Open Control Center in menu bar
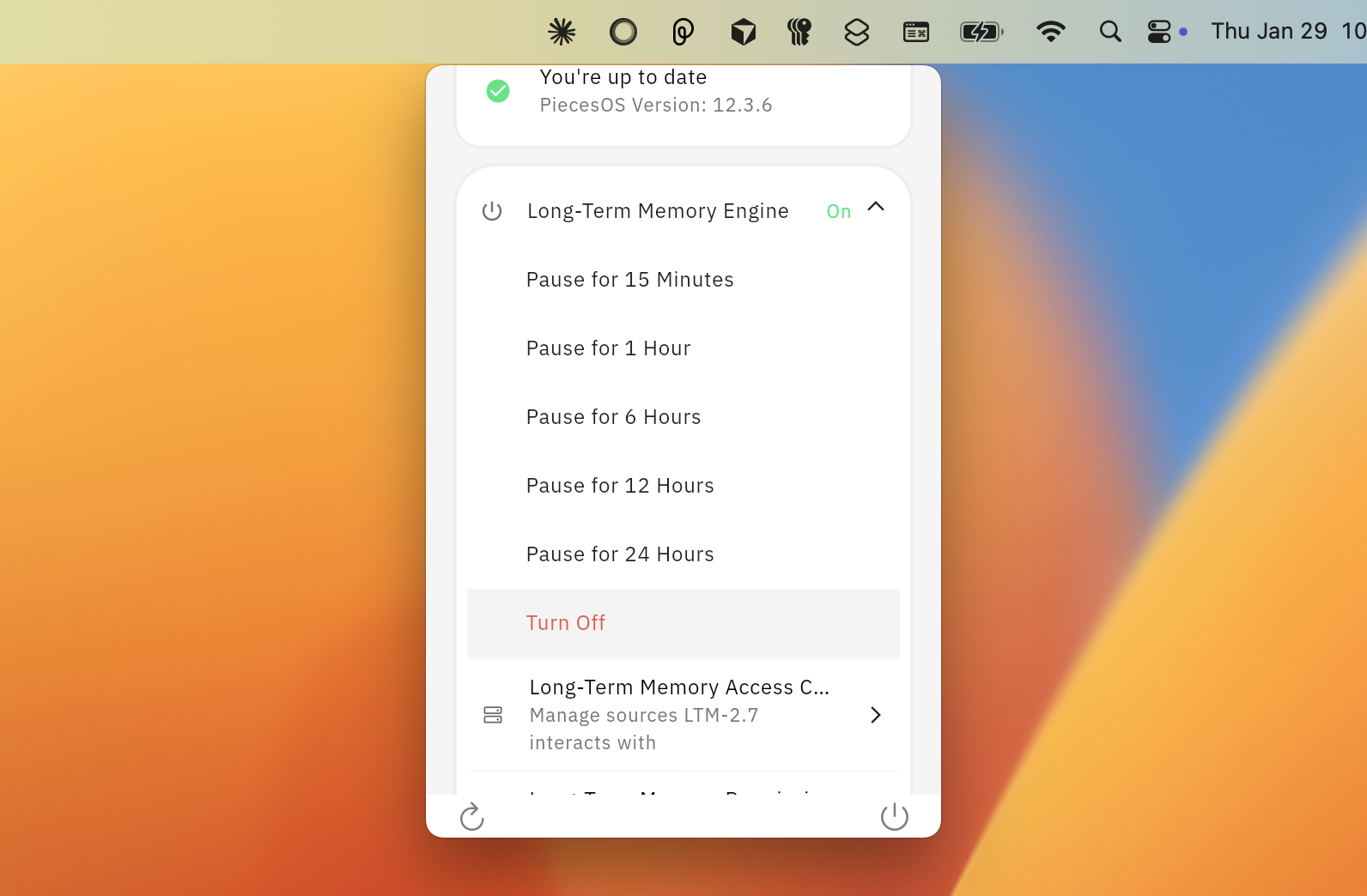Screen dimensions: 1367x896 1159,32
